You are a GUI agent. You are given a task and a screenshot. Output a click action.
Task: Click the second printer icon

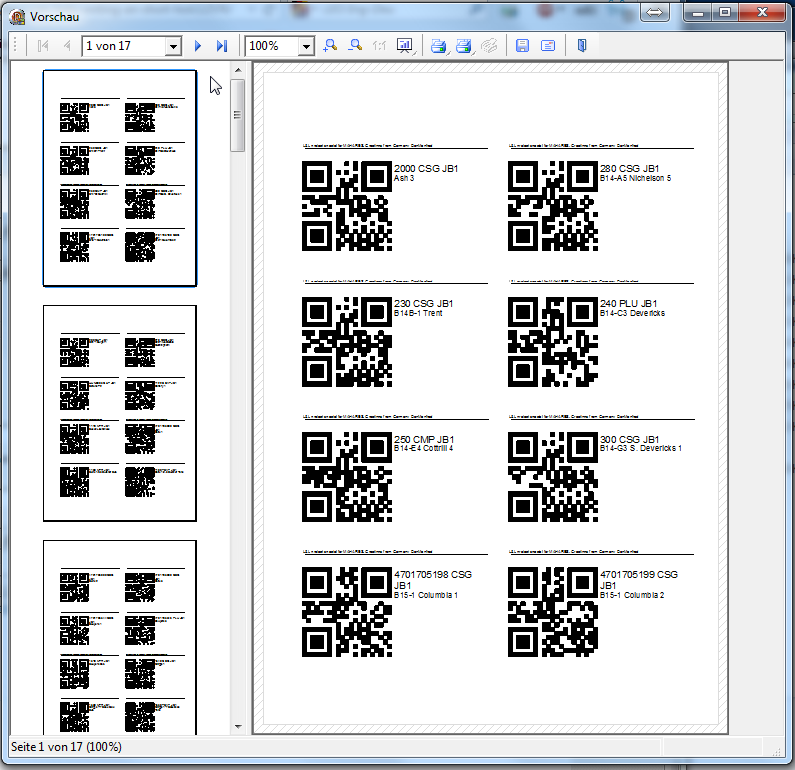pos(464,46)
